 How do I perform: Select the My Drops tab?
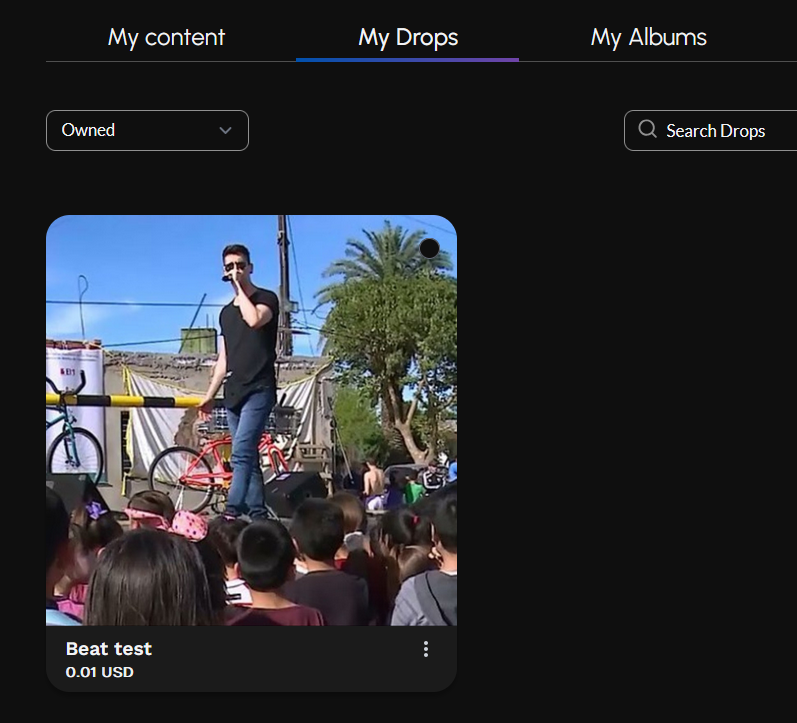coord(408,38)
